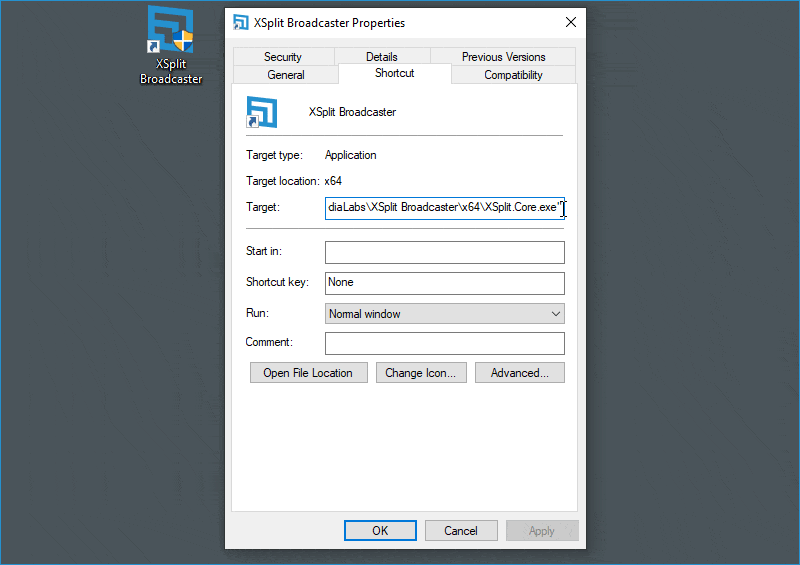The height and width of the screenshot is (565, 800).
Task: Click the XSplit Broadcaster name text in dialog
Action: pos(352,112)
